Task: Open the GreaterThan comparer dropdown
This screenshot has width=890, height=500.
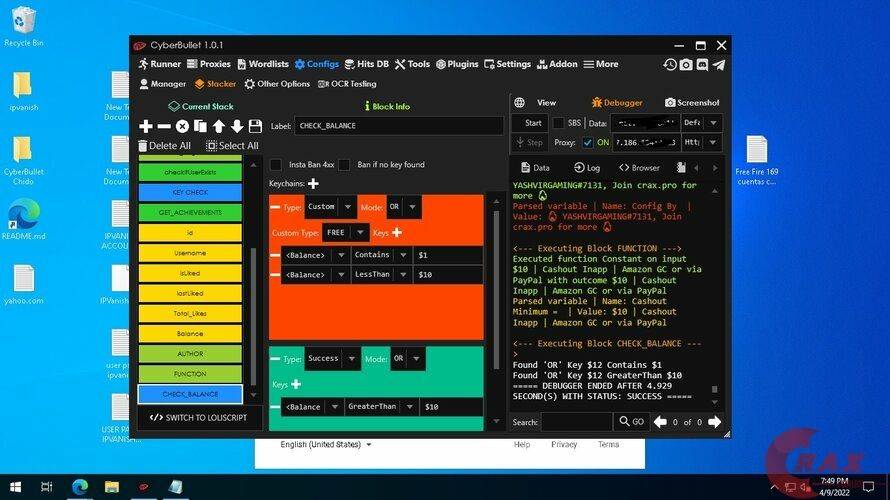Action: click(x=381, y=407)
